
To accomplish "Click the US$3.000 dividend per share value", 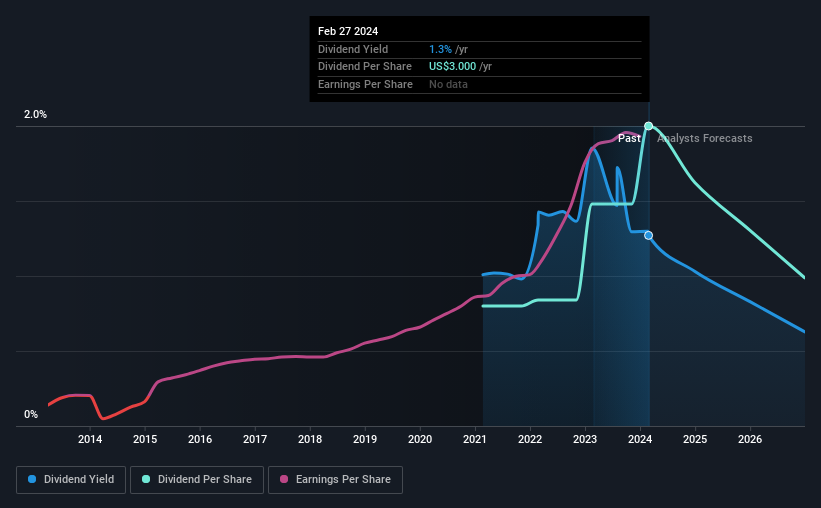I will click(x=452, y=67).
